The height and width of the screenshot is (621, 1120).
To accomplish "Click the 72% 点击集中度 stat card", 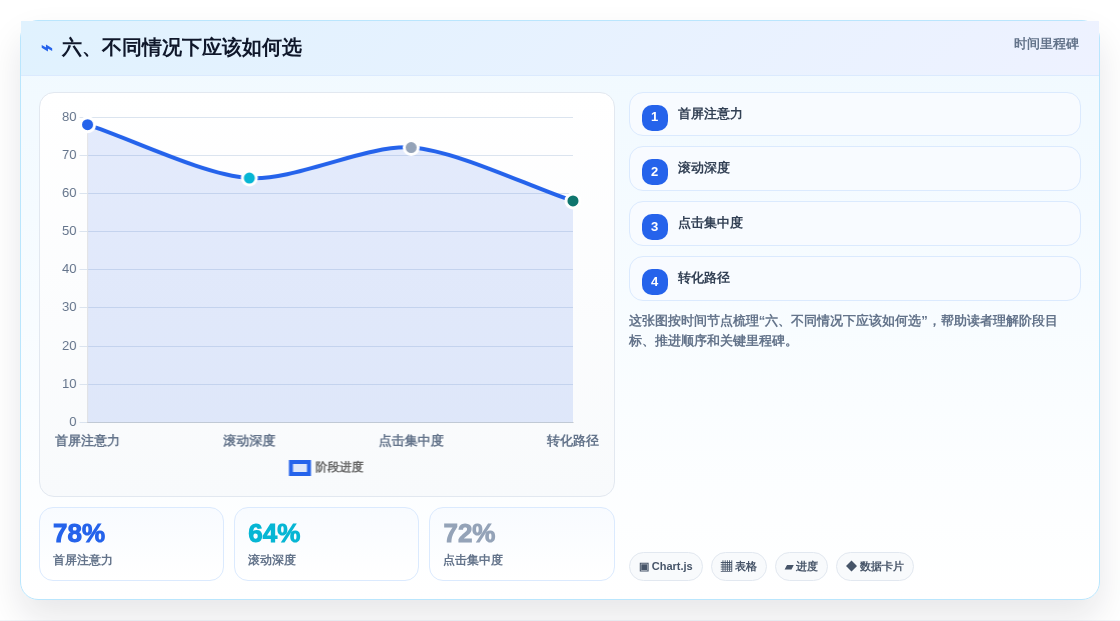I will point(521,544).
